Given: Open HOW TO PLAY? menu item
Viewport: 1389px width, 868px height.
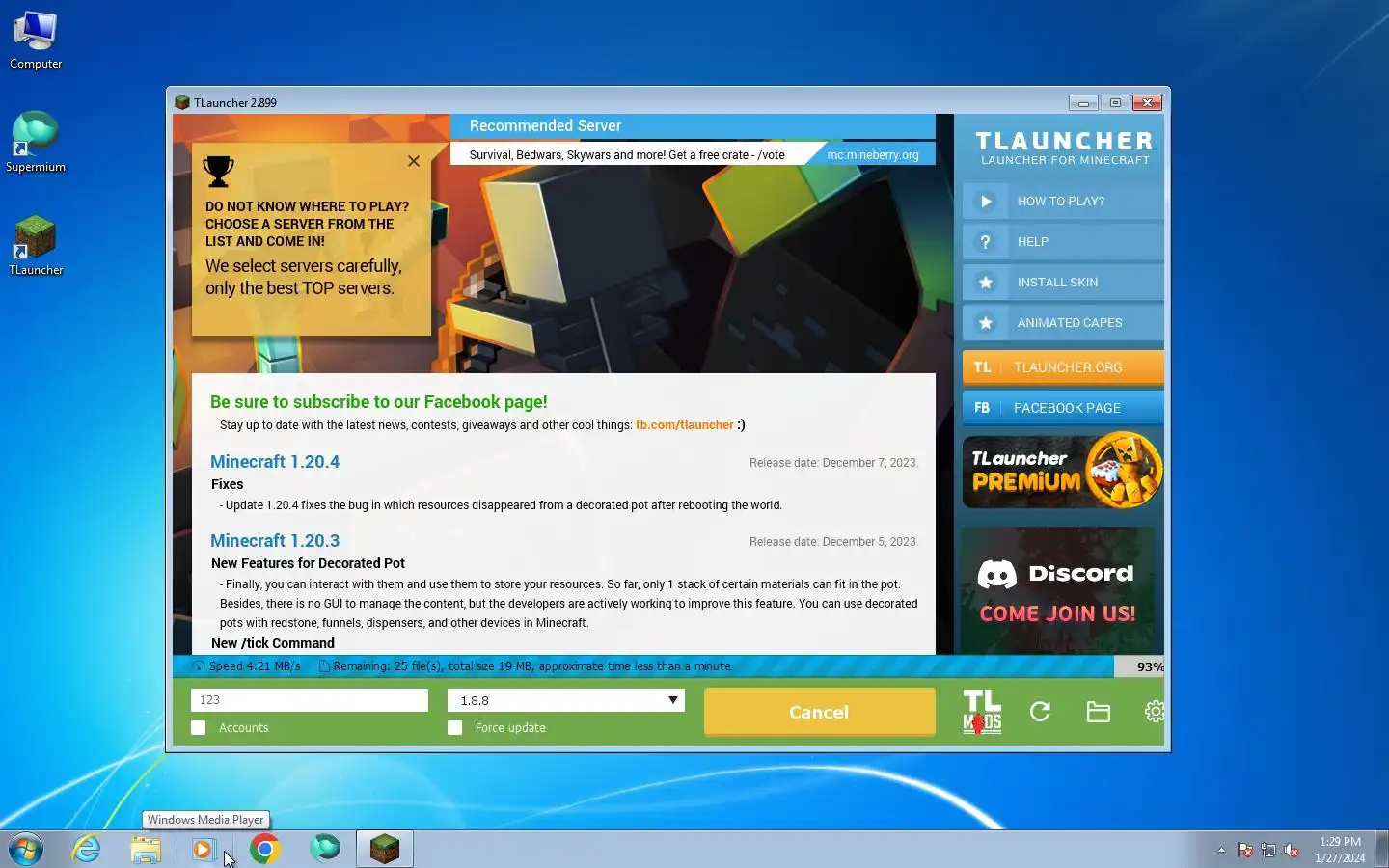Looking at the screenshot, I should coord(1063,202).
